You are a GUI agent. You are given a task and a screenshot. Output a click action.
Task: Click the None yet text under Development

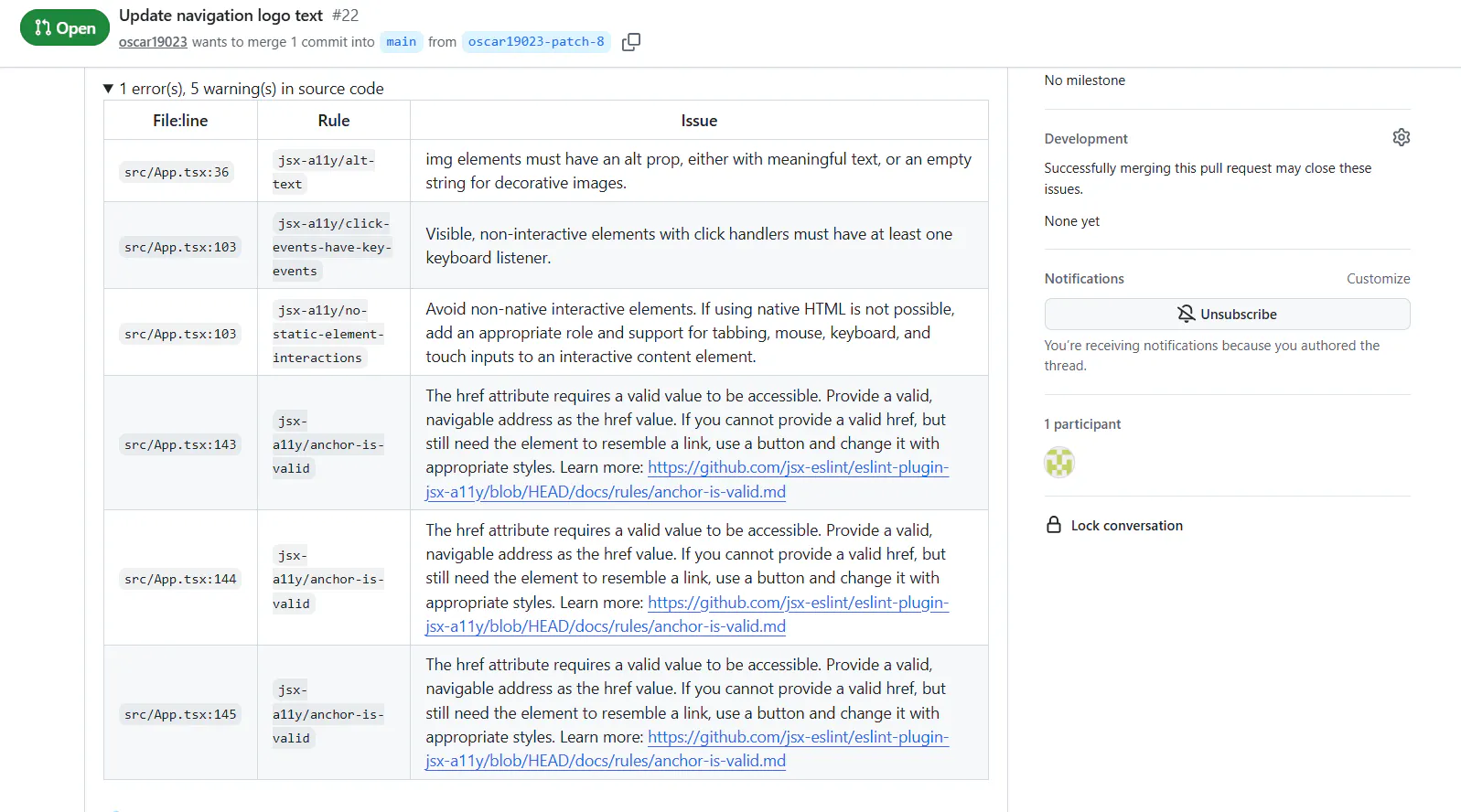pos(1072,221)
